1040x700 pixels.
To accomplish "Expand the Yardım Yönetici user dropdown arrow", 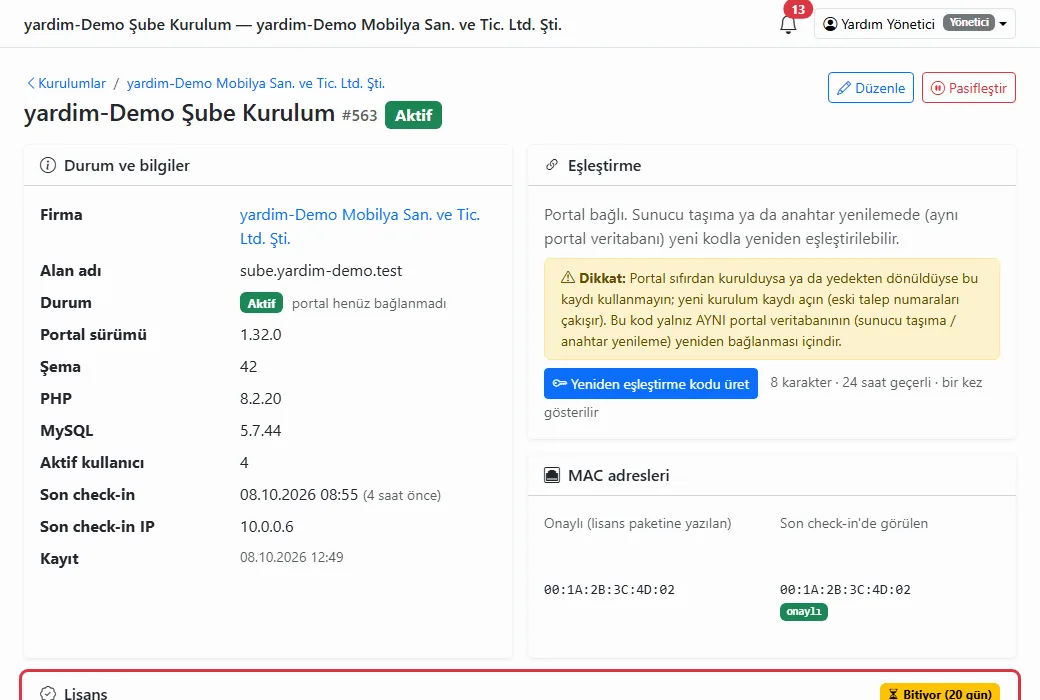I will (x=1003, y=24).
